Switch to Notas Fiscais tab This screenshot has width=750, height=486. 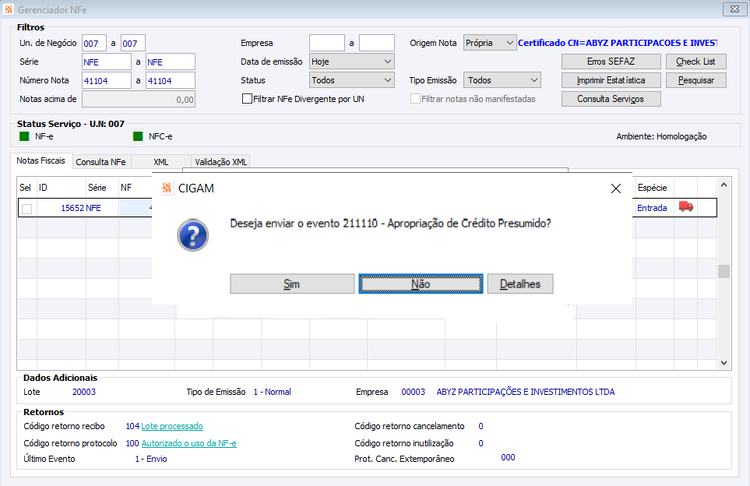point(41,161)
